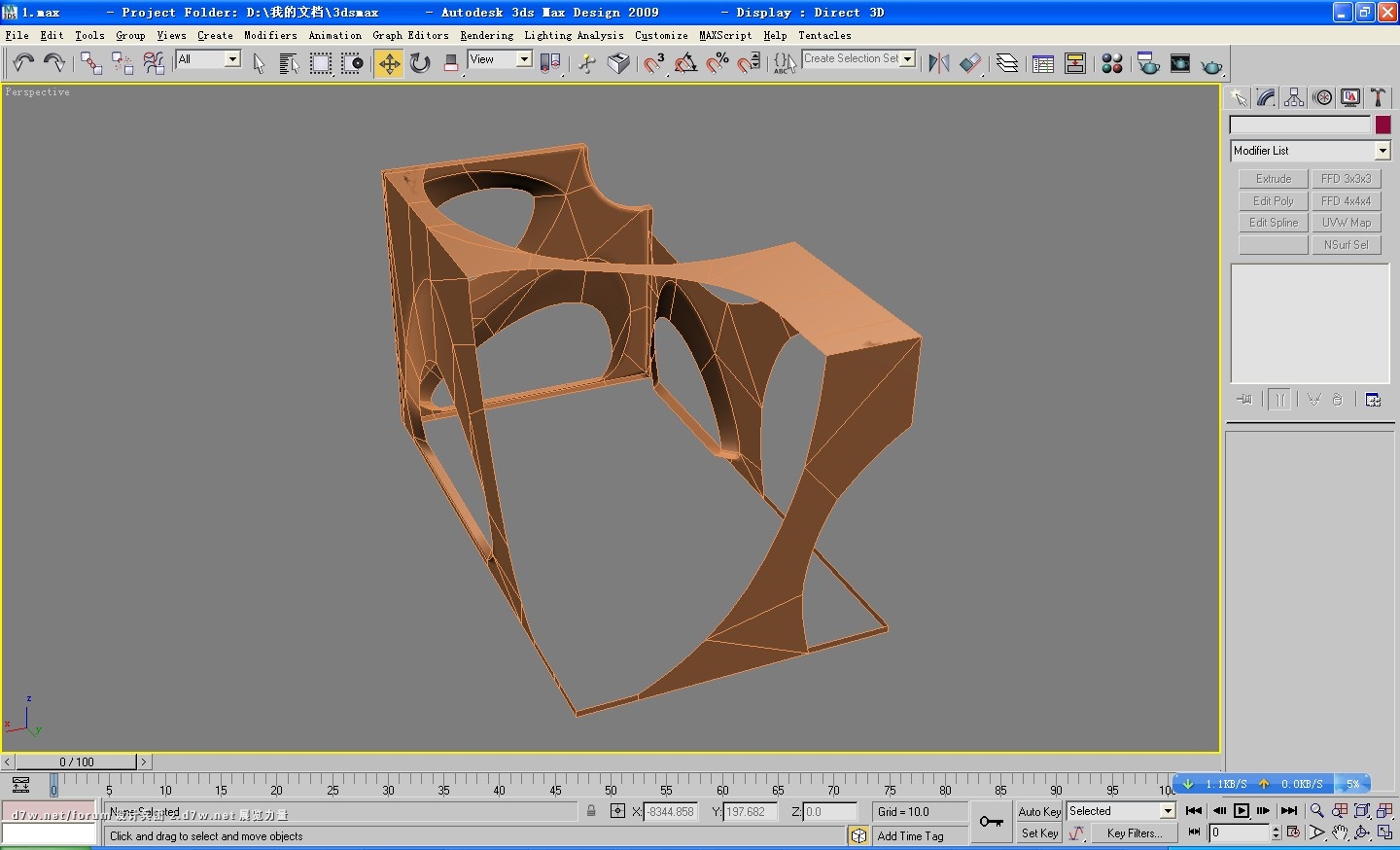This screenshot has height=850, width=1400.
Task: Activate the Select and Scale tool
Action: tap(451, 63)
